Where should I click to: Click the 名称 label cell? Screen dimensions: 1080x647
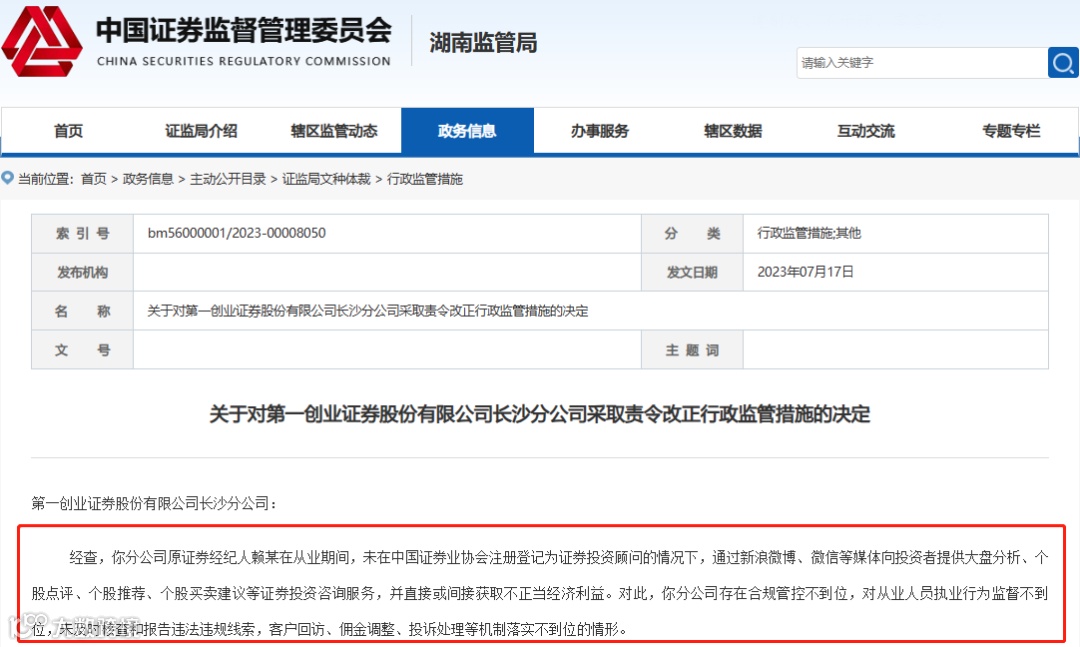(x=83, y=311)
